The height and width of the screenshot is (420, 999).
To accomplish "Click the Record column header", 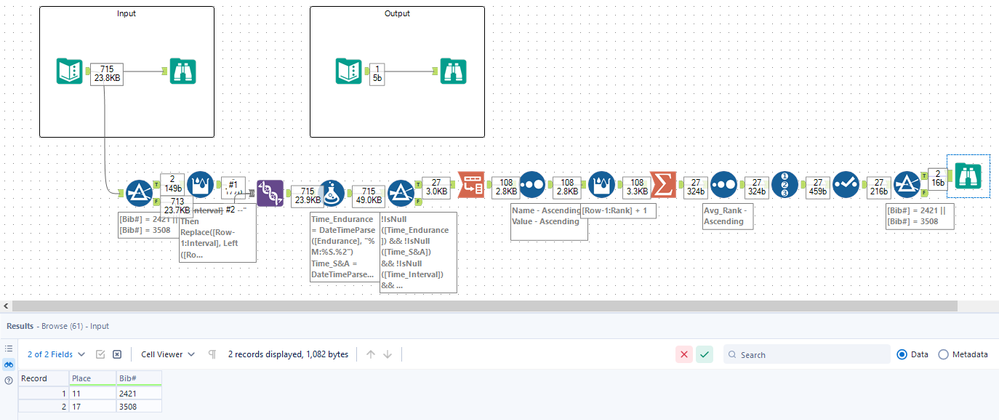I will (x=44, y=378).
